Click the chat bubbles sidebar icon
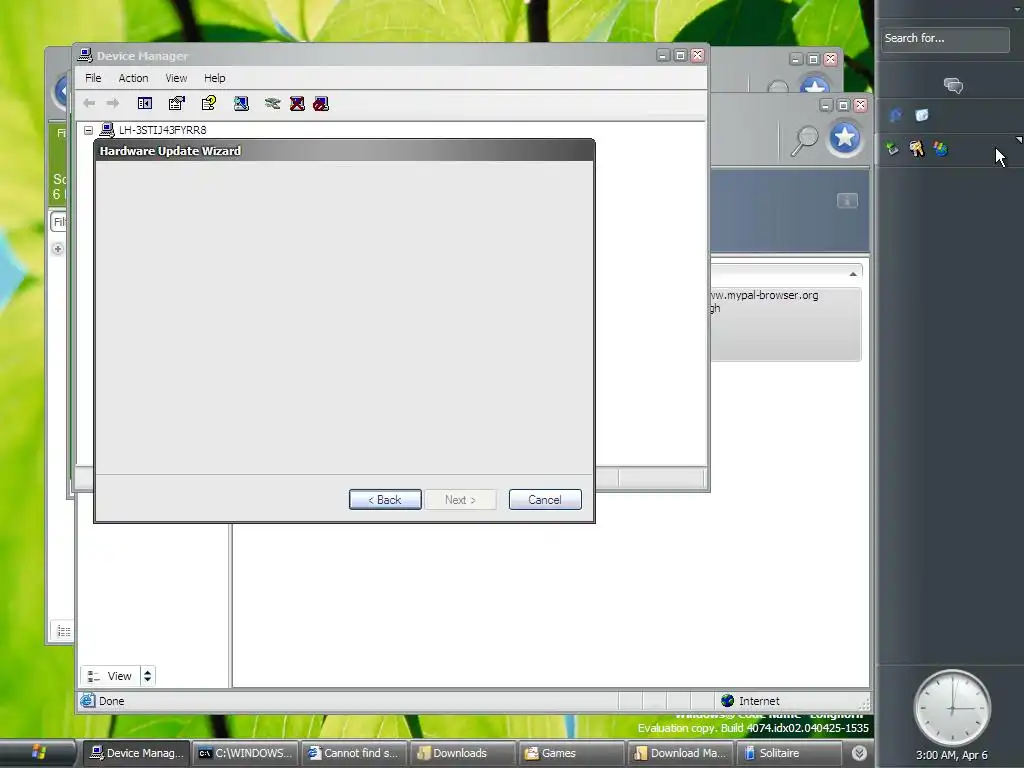 953,86
